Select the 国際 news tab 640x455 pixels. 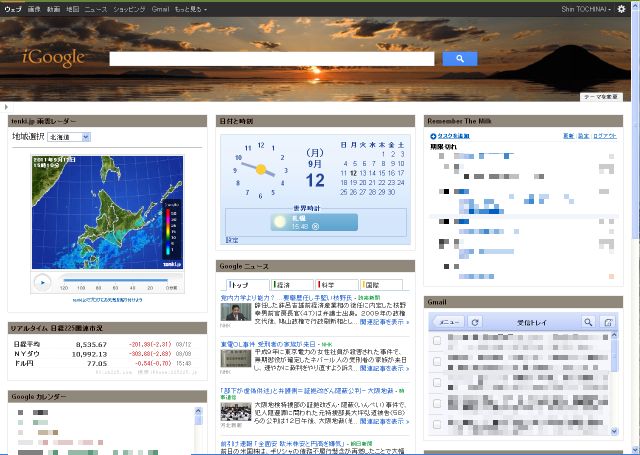(x=381, y=285)
